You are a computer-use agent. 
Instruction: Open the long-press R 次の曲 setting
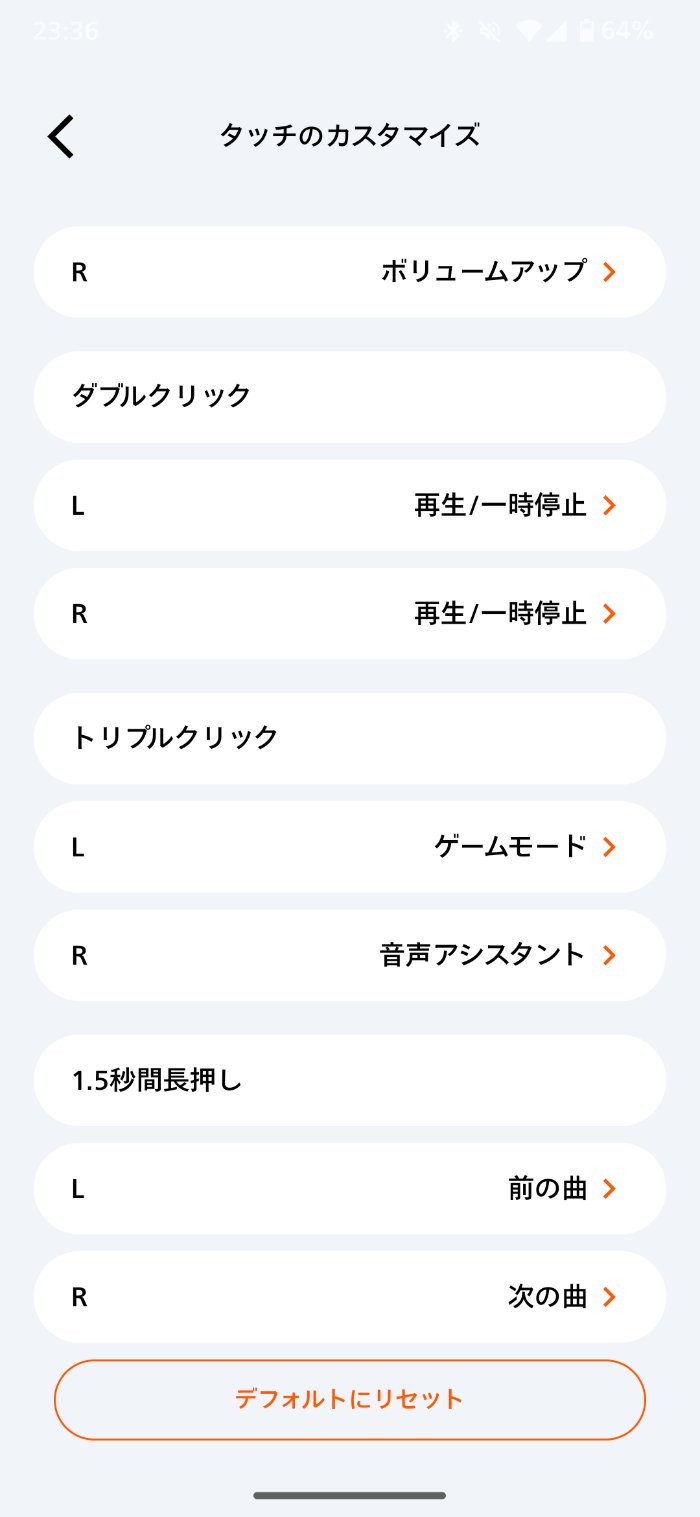click(x=350, y=1297)
